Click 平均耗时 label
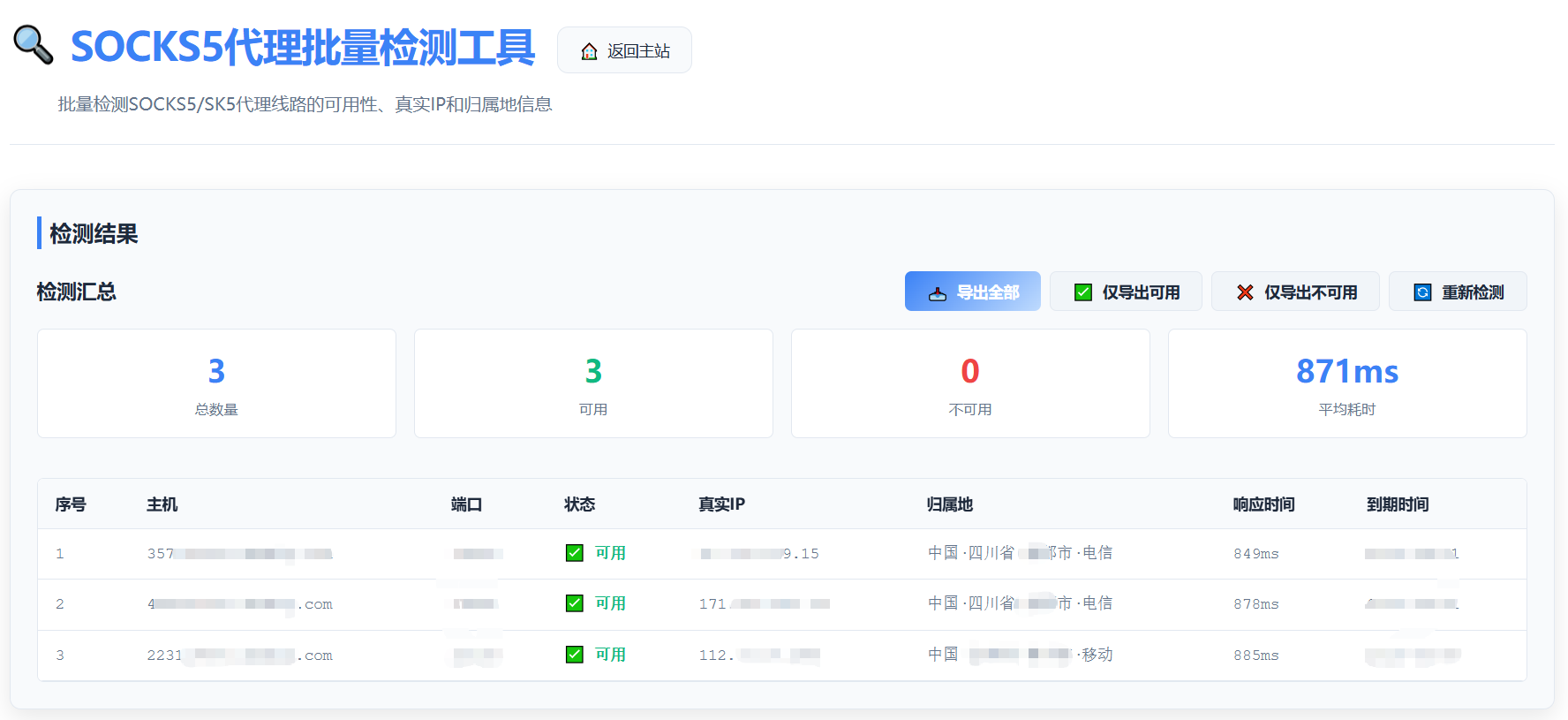Viewport: 1568px width, 720px height. coord(1347,409)
